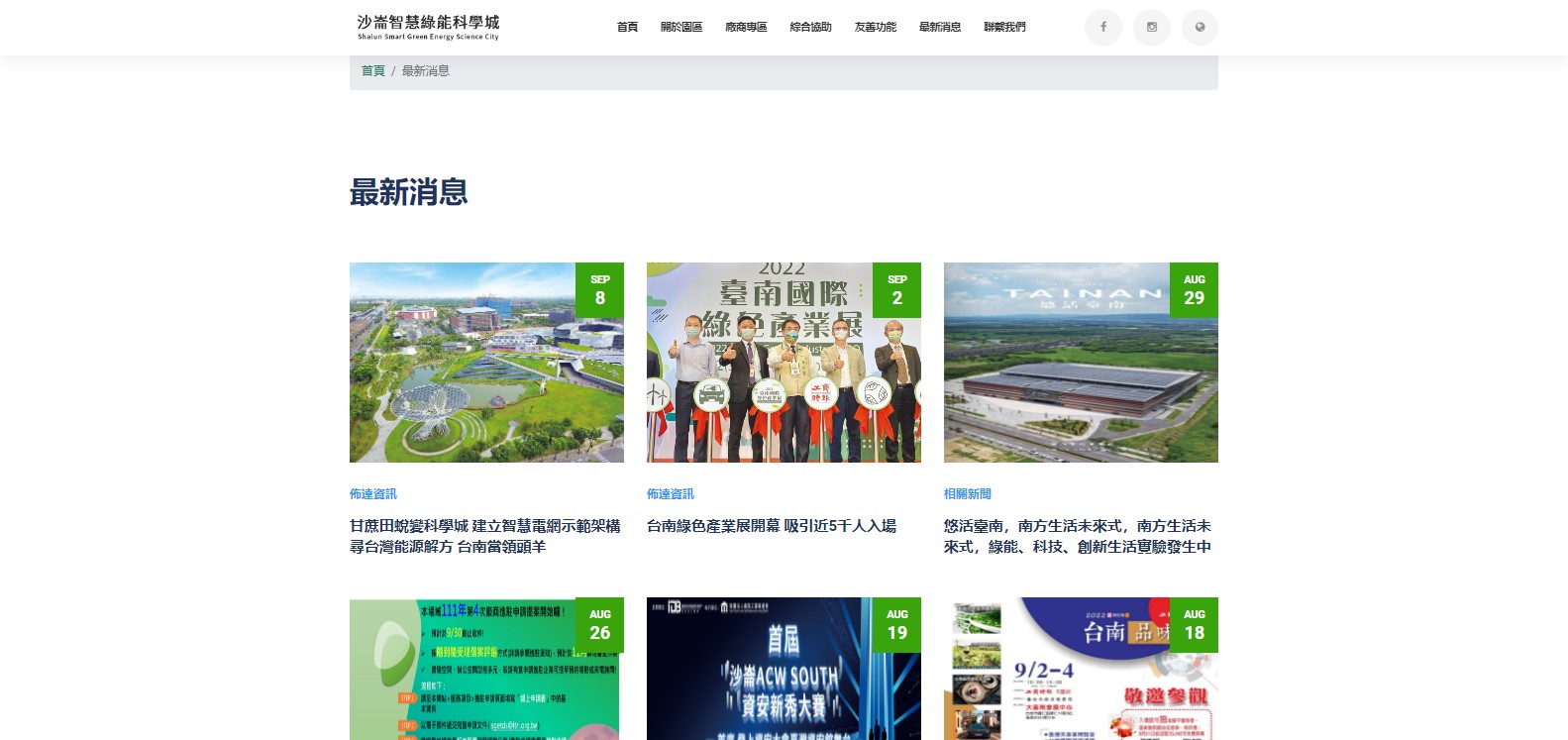Click the AUG 29 date badge
This screenshot has width=1568, height=740.
pyautogui.click(x=1194, y=290)
